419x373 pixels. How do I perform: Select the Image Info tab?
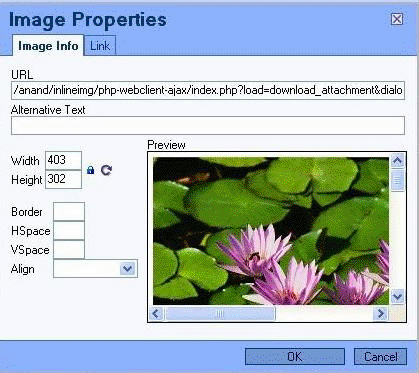pos(48,46)
